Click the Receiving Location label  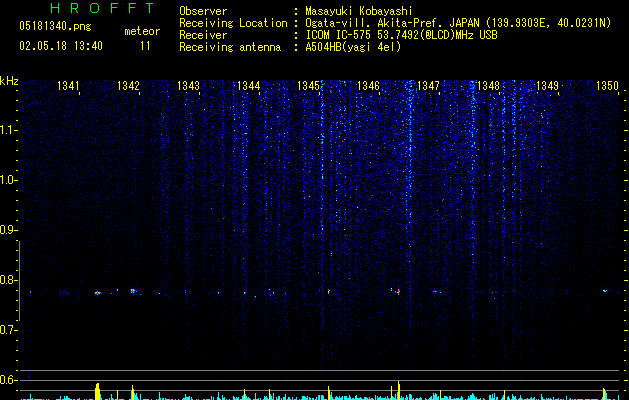pyautogui.click(x=233, y=23)
